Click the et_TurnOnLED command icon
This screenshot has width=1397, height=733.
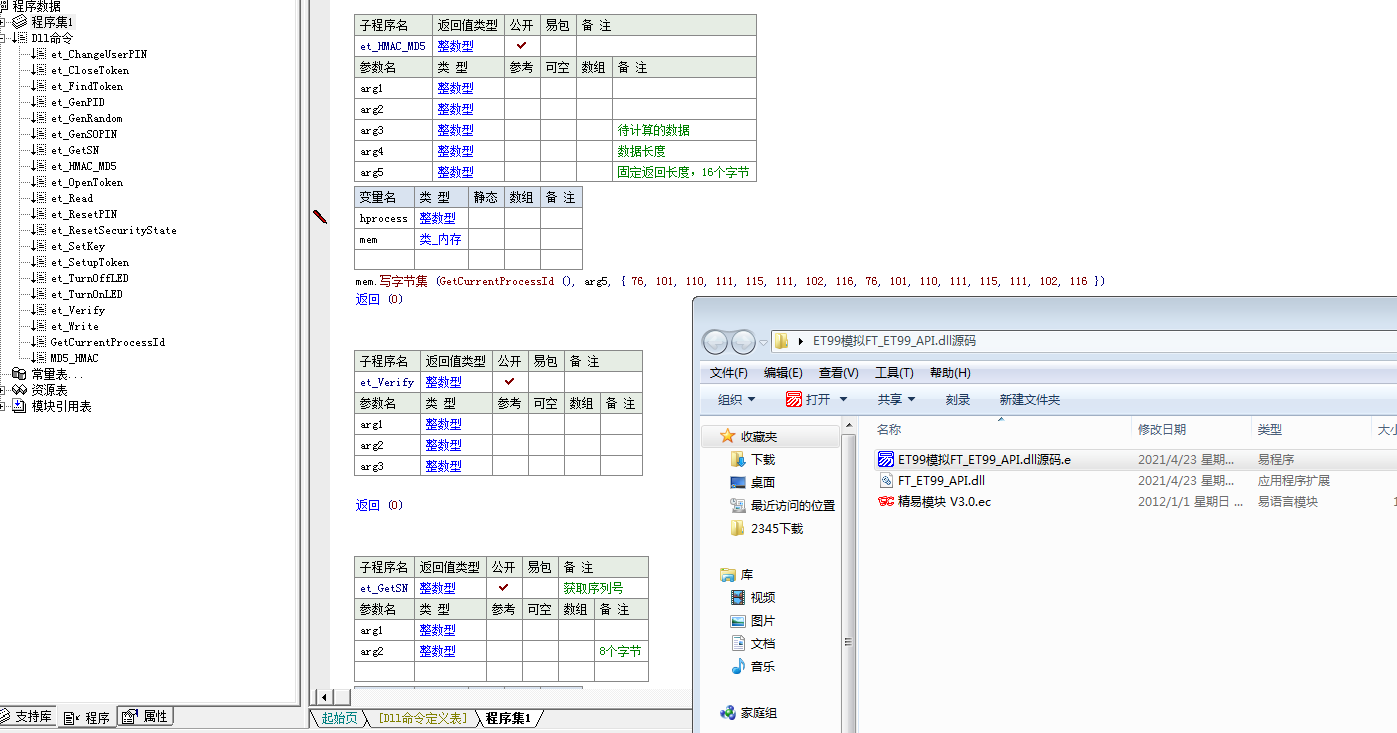click(x=39, y=294)
